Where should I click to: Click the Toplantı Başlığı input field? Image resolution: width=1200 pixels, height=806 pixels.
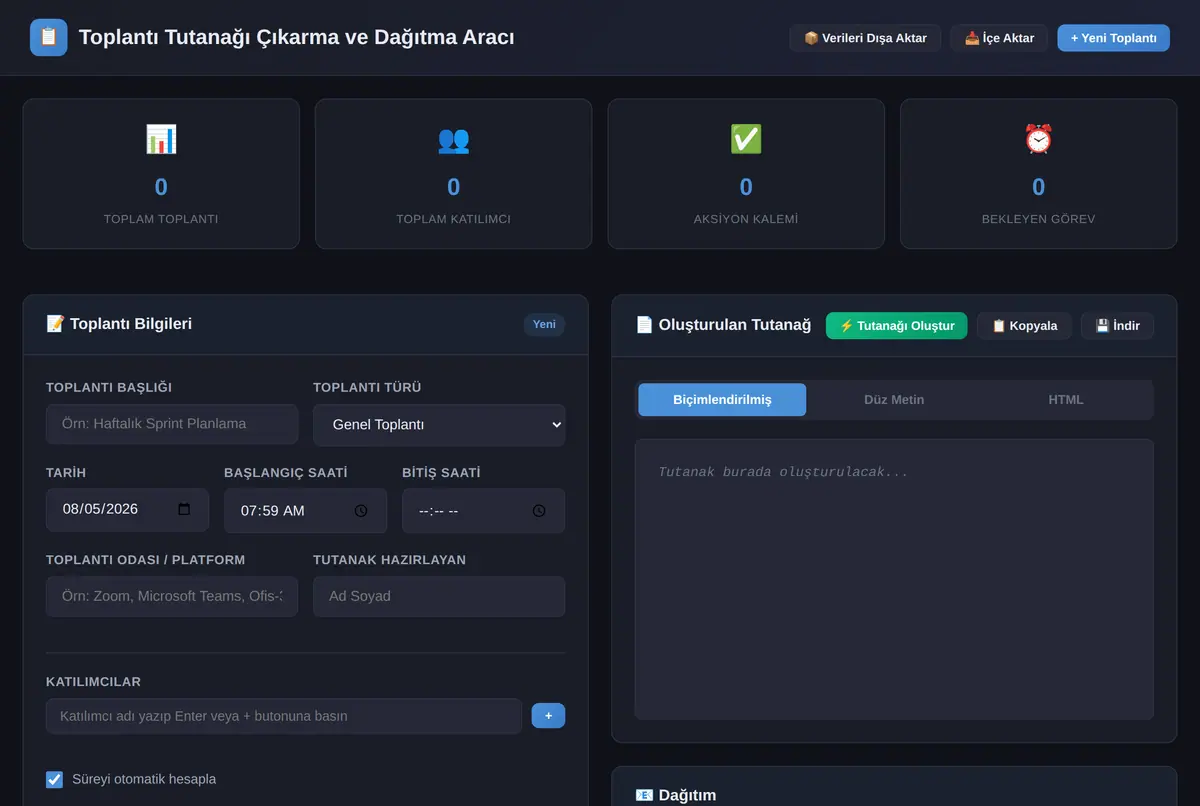172,424
